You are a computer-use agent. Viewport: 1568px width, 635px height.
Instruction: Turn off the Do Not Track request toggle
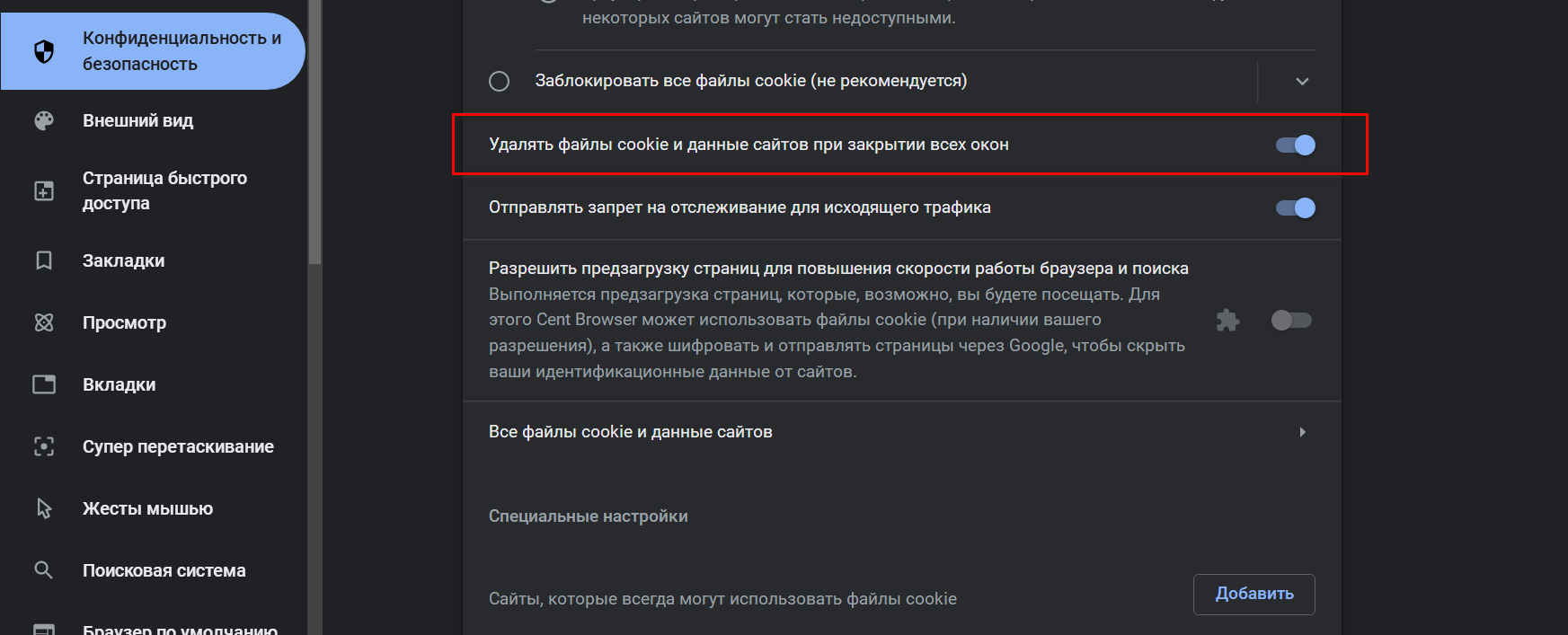1295,207
